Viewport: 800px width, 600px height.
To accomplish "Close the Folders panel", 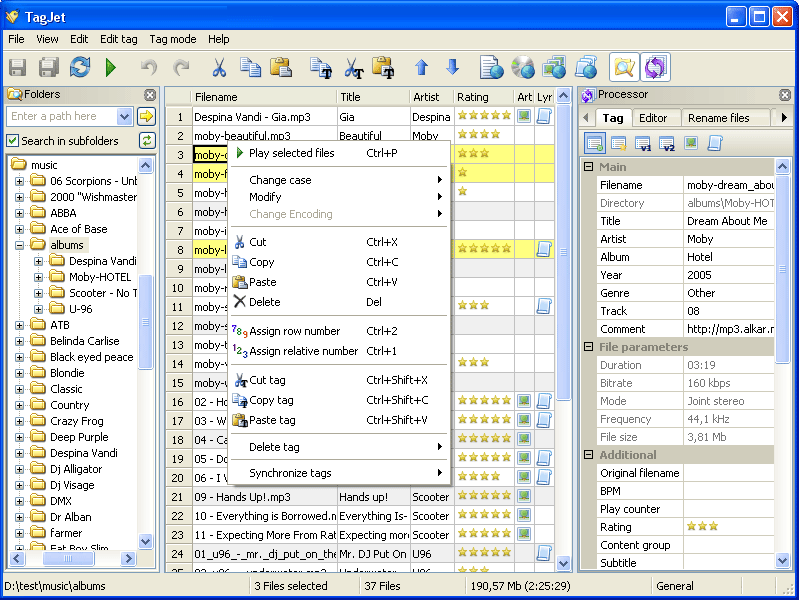I will point(149,95).
